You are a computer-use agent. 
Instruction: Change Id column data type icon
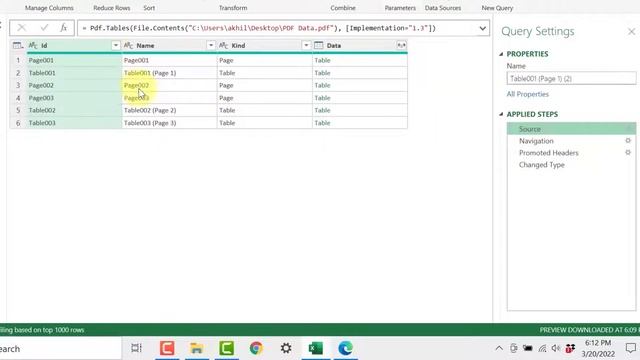pos(33,45)
